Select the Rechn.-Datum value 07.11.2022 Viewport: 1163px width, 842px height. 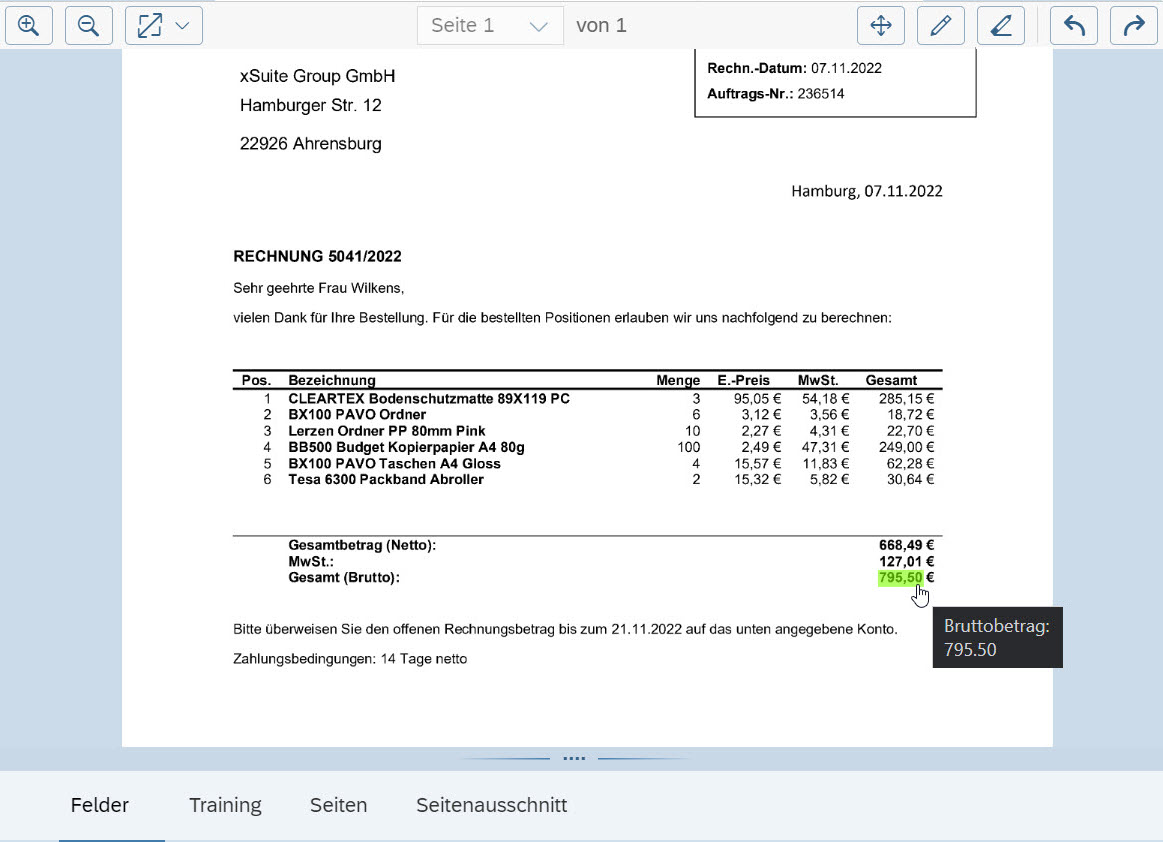pos(846,68)
